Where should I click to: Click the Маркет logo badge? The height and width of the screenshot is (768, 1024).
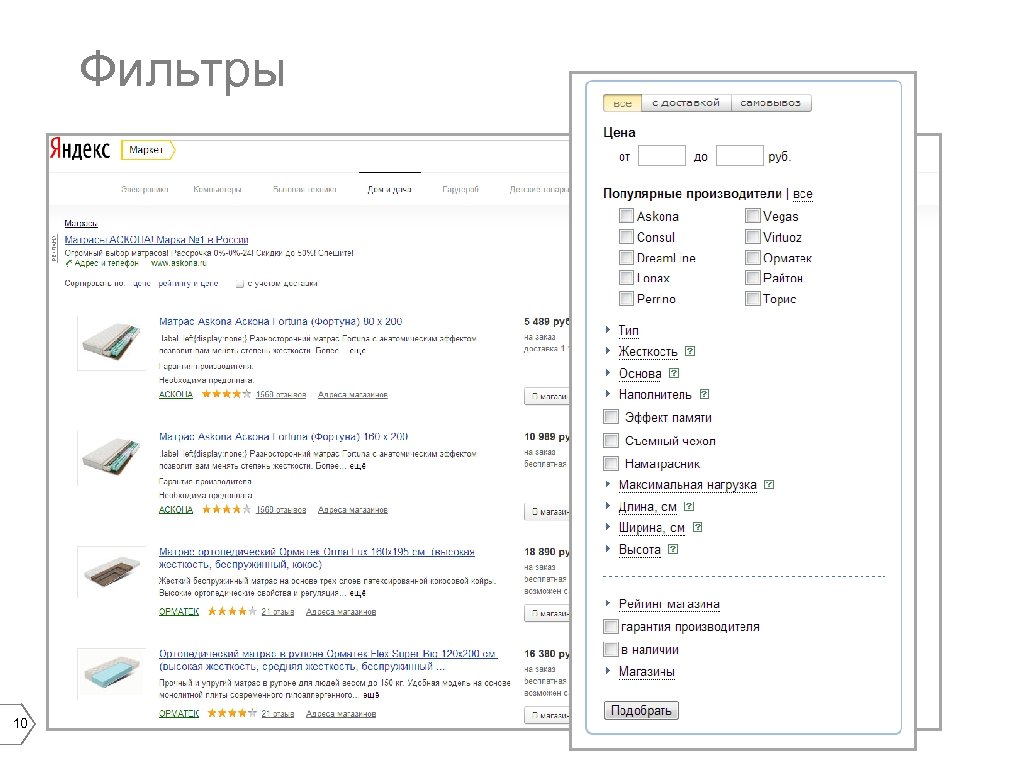click(x=148, y=150)
